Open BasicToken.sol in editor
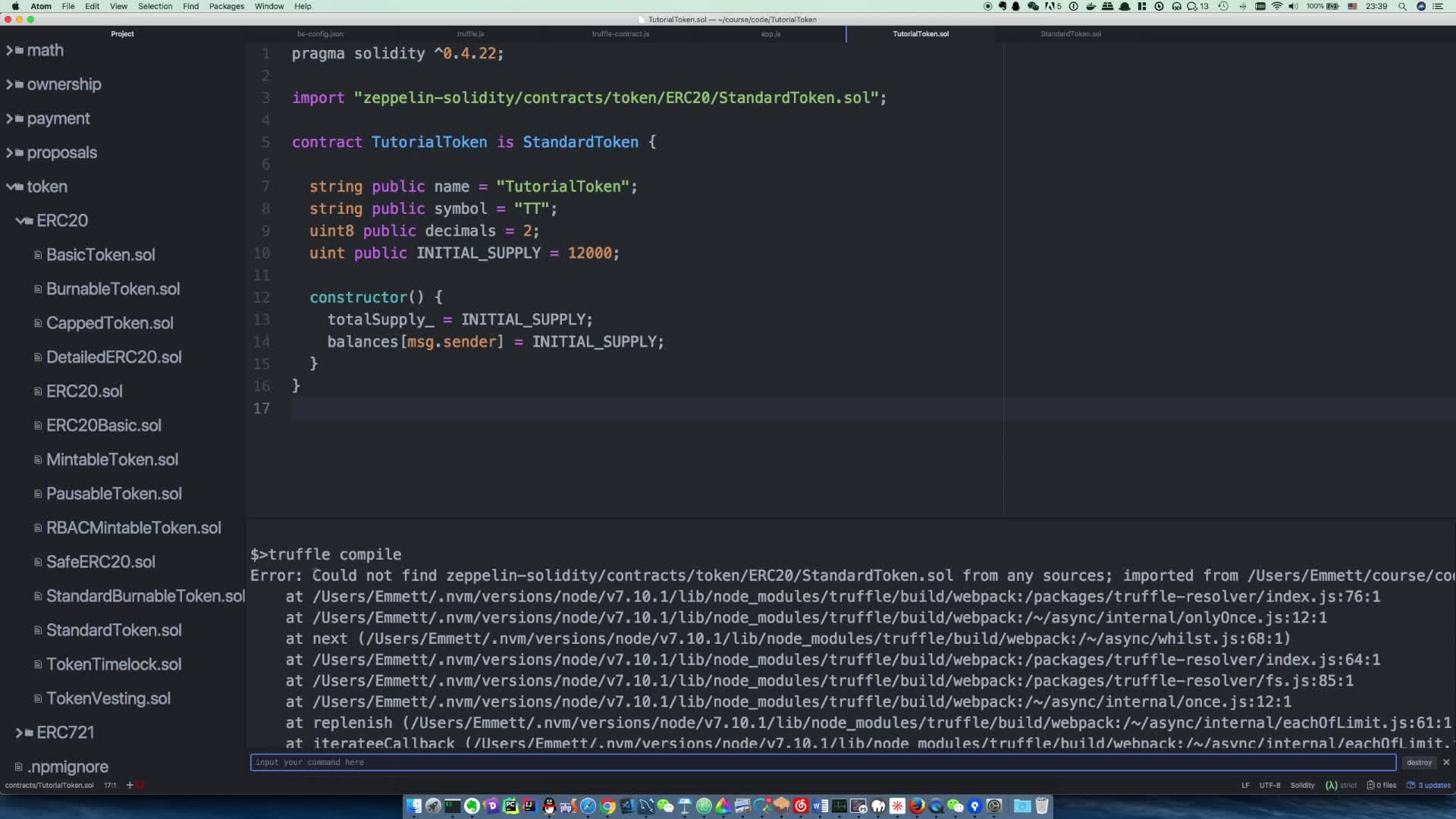The height and width of the screenshot is (819, 1456). coord(100,254)
